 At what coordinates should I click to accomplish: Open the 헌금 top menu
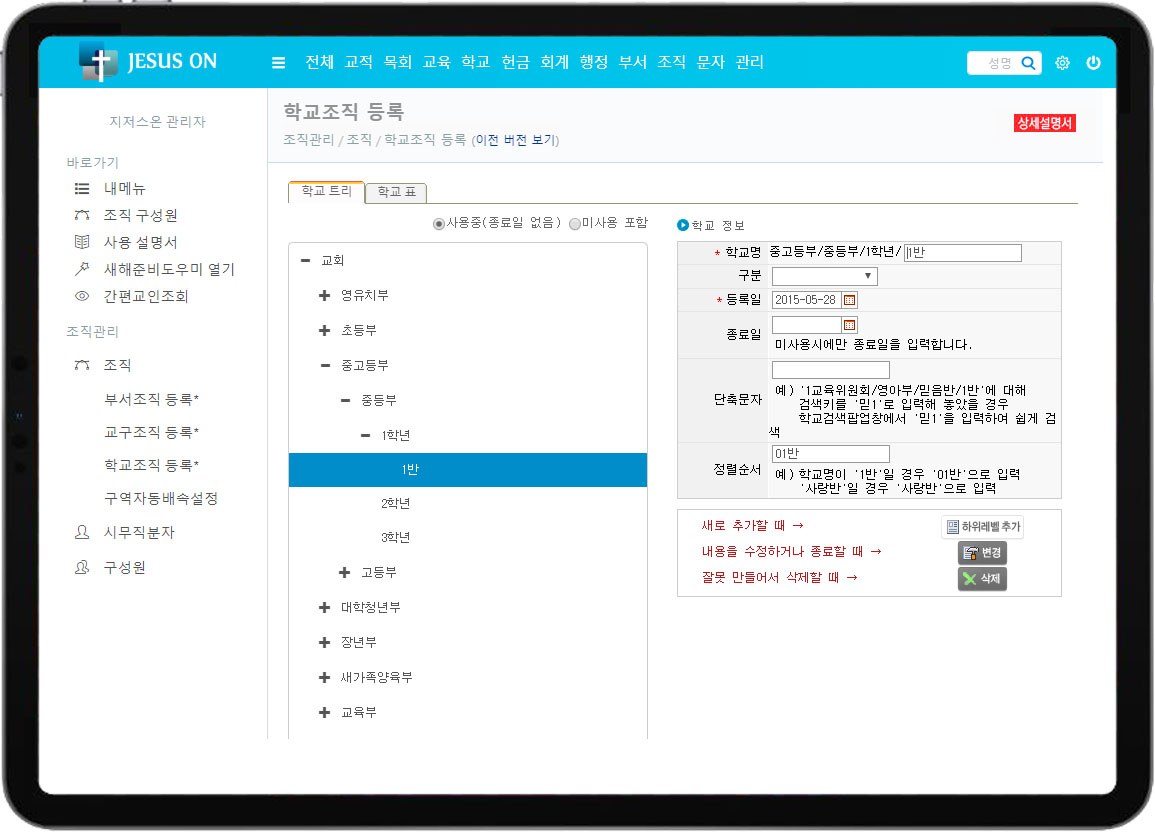click(515, 62)
